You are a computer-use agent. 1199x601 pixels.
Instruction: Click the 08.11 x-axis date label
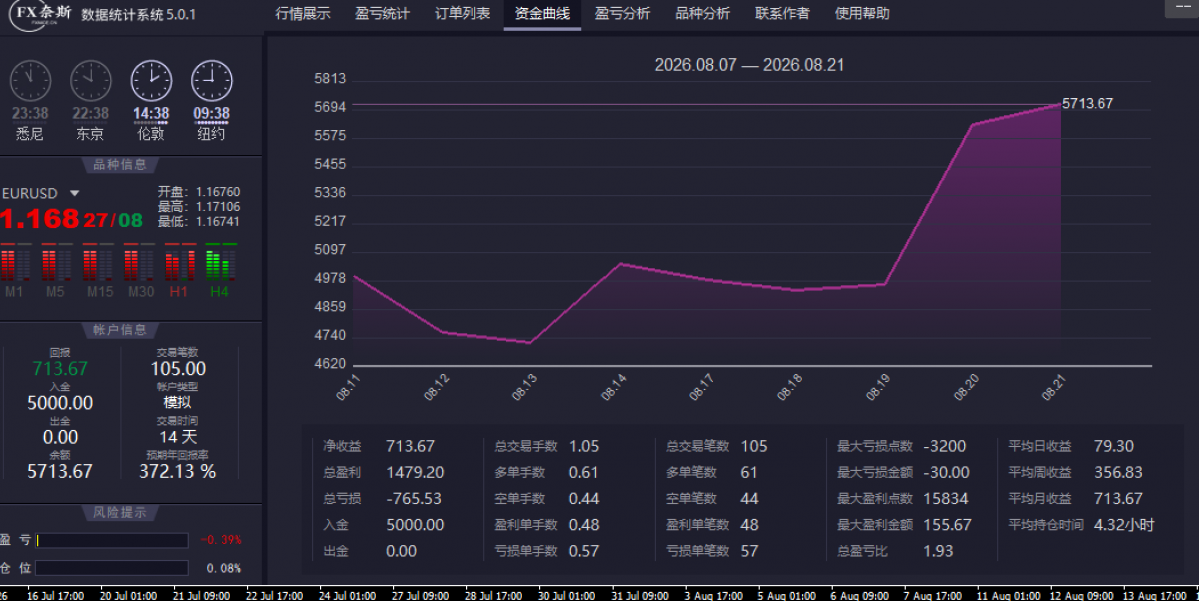349,388
